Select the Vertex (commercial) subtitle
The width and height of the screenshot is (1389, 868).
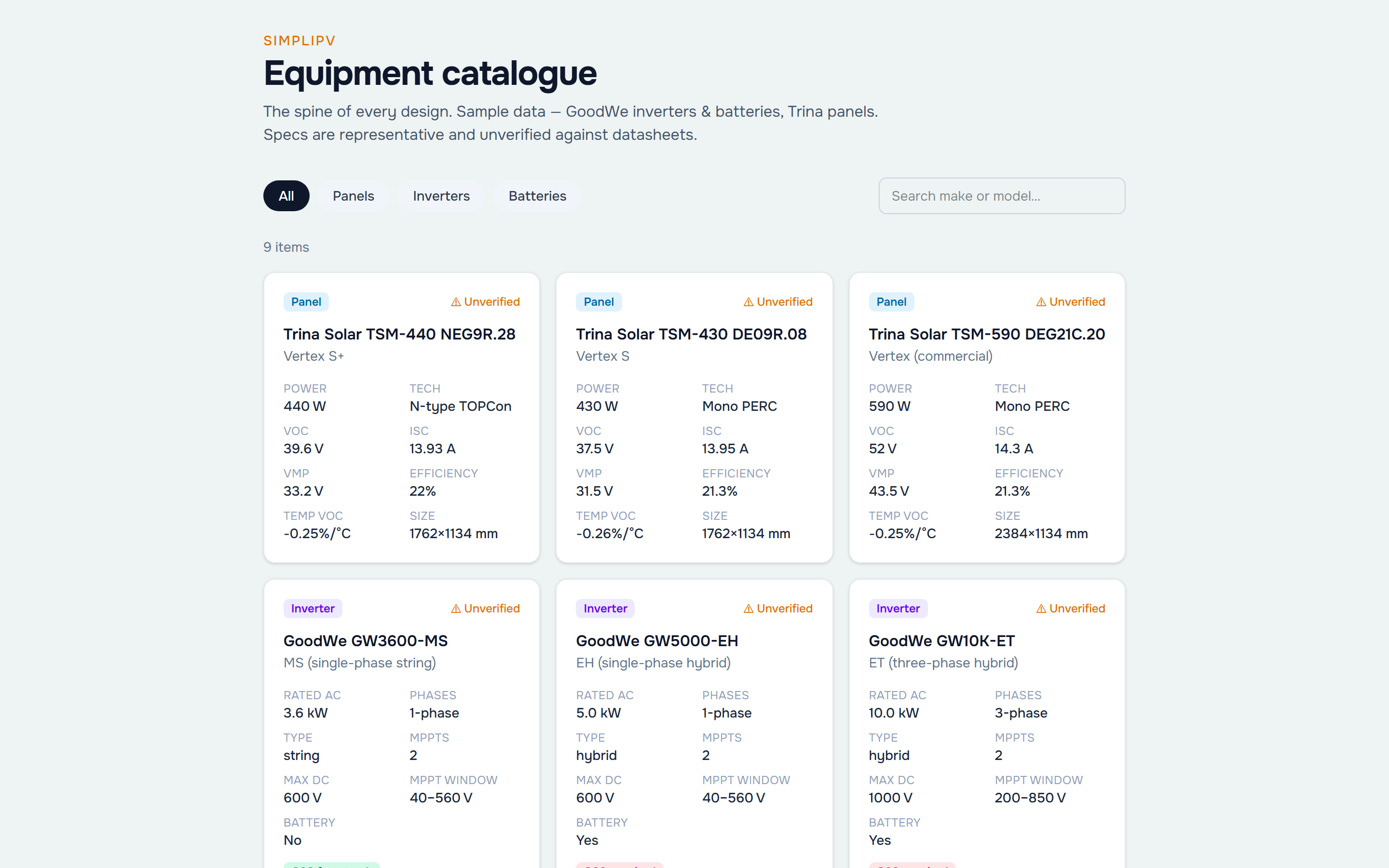coord(930,356)
